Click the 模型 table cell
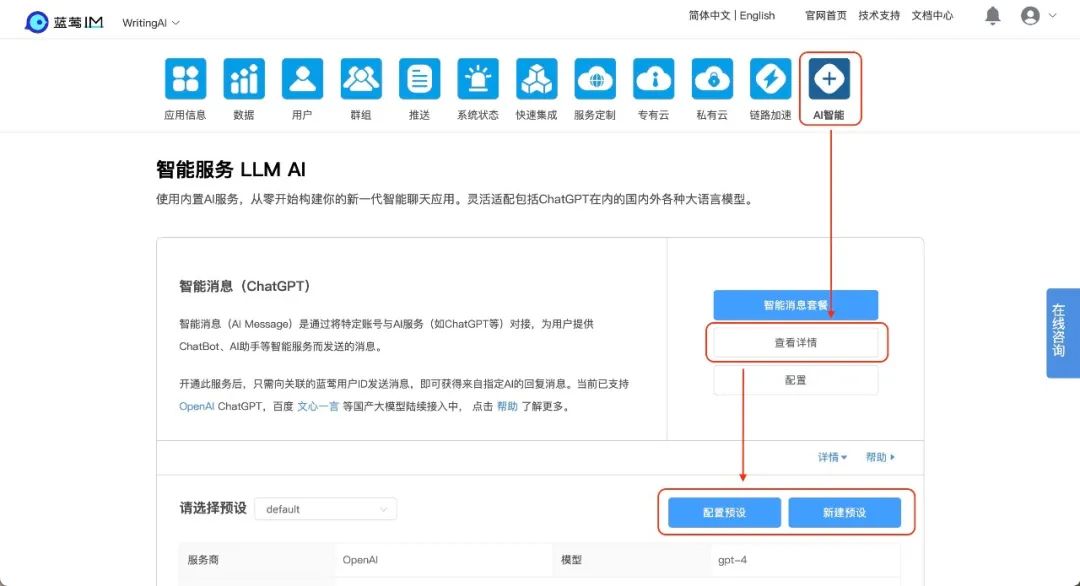The image size is (1080, 586). pyautogui.click(x=632, y=560)
